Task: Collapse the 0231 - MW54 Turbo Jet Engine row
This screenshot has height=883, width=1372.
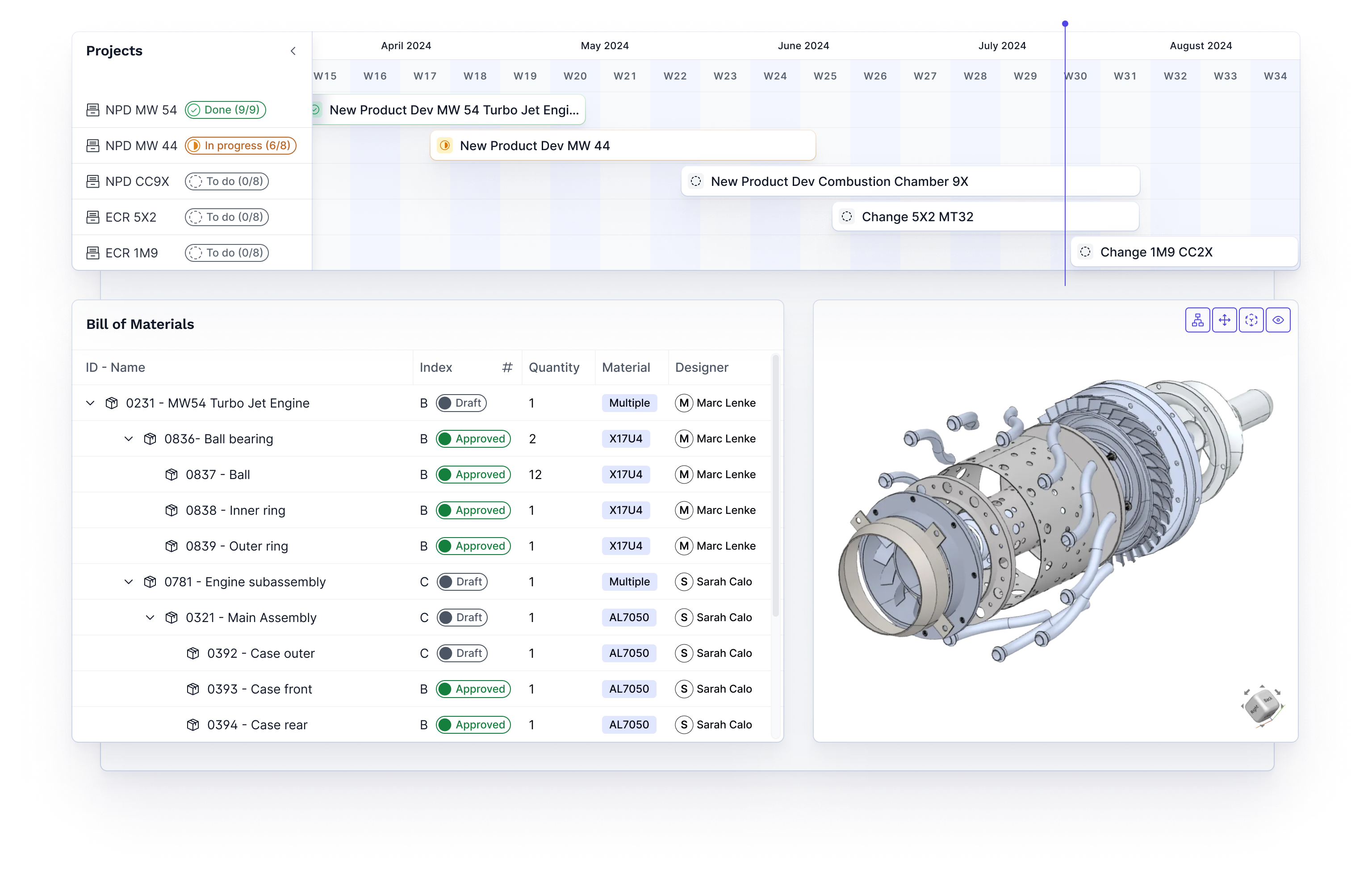Action: tap(91, 403)
